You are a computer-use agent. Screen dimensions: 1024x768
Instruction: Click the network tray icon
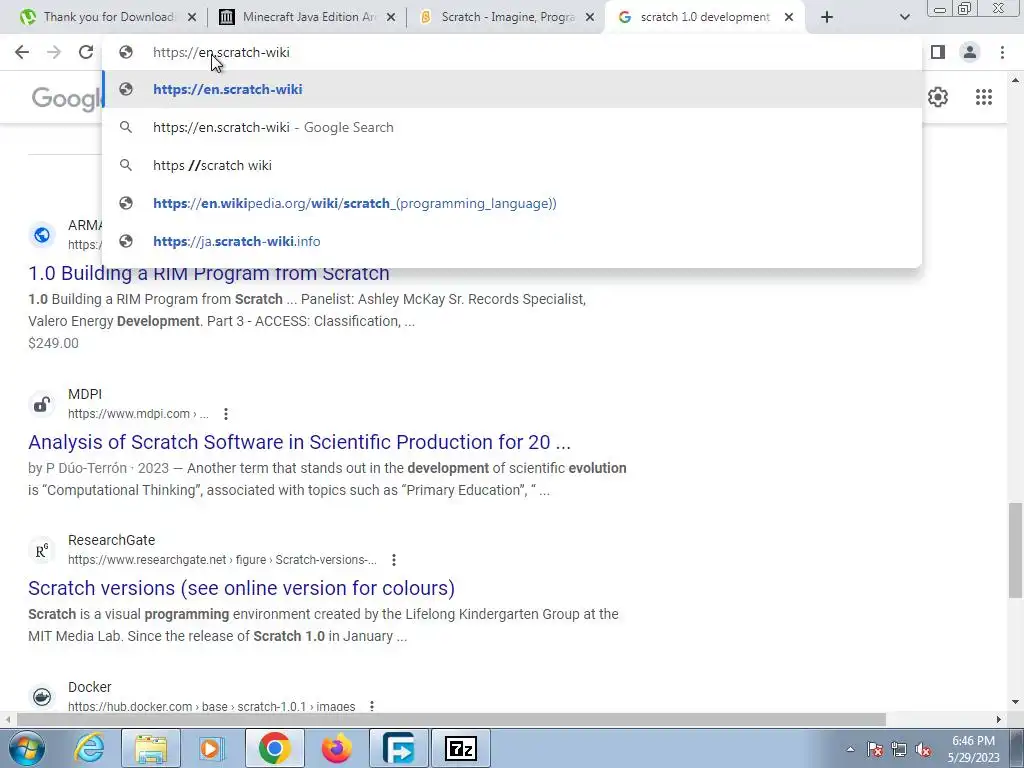[x=899, y=750]
